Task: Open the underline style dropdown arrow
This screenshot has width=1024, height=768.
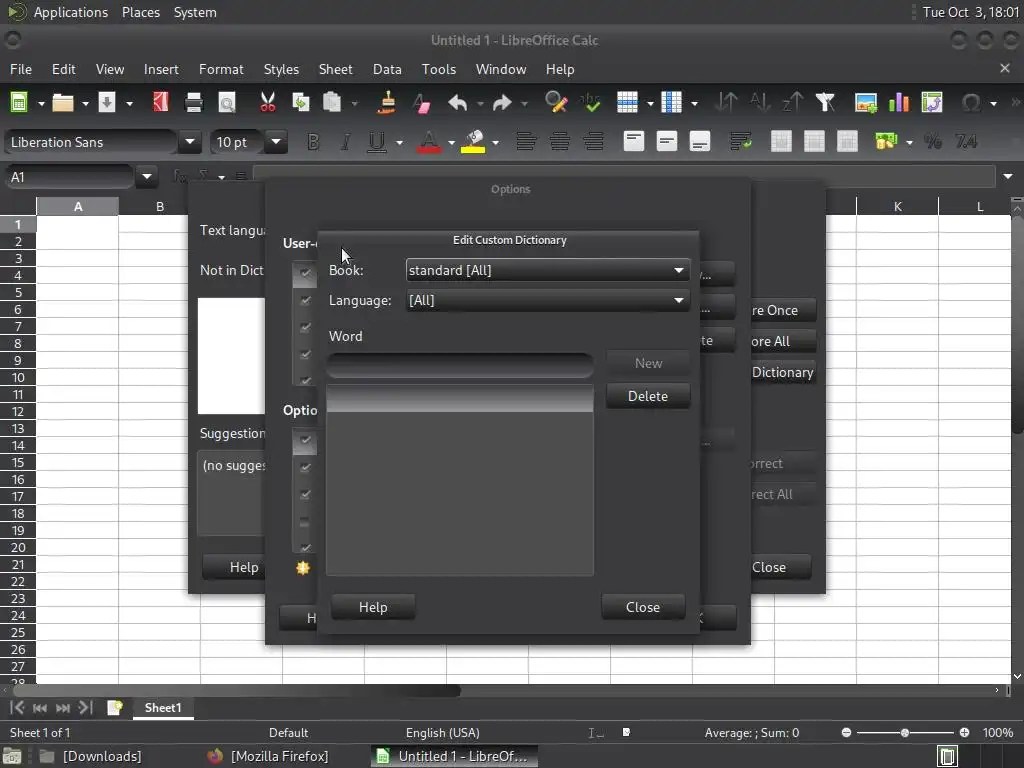Action: pyautogui.click(x=399, y=142)
